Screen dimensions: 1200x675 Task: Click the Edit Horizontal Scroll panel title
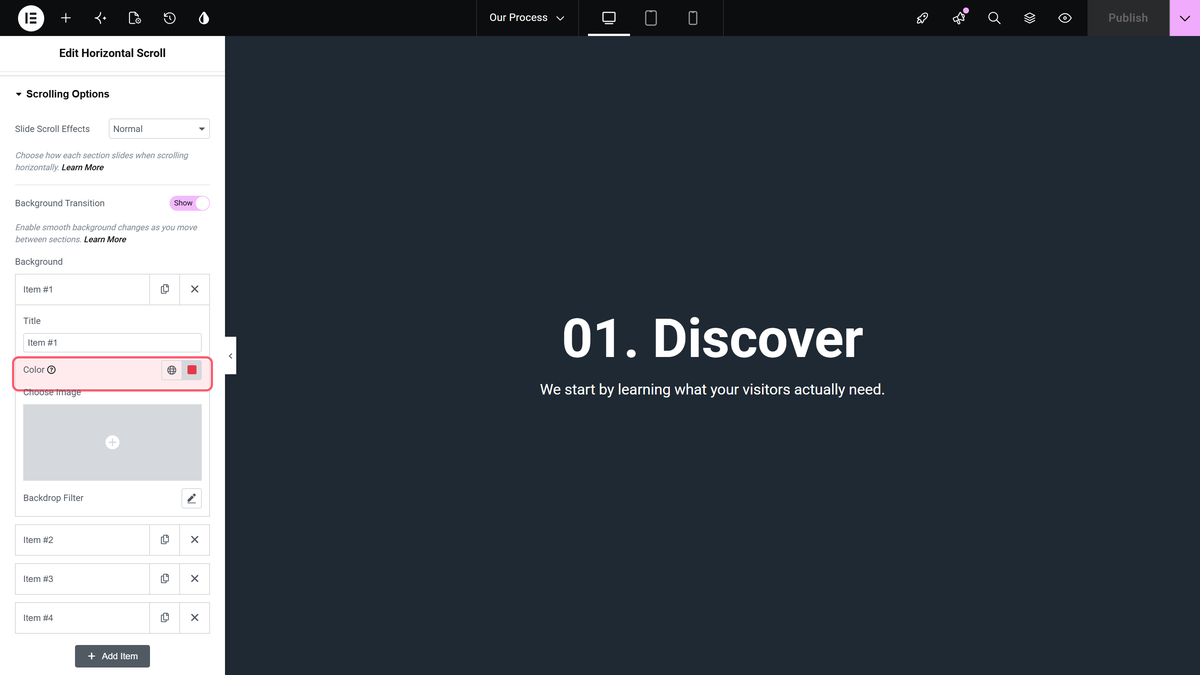(x=112, y=53)
